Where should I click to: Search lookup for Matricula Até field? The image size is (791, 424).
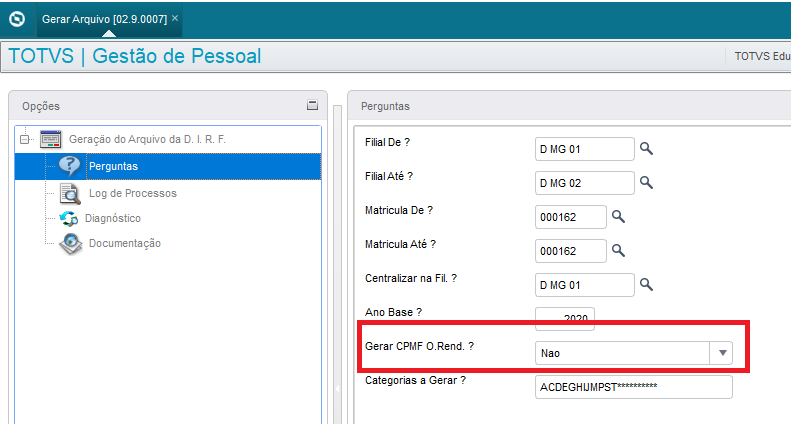(618, 250)
